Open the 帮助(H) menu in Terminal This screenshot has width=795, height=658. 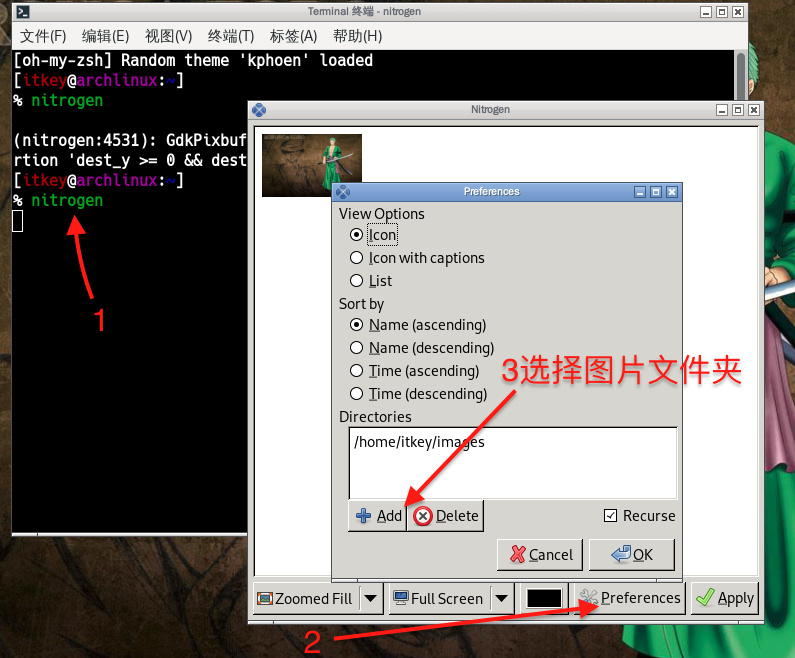coord(357,36)
